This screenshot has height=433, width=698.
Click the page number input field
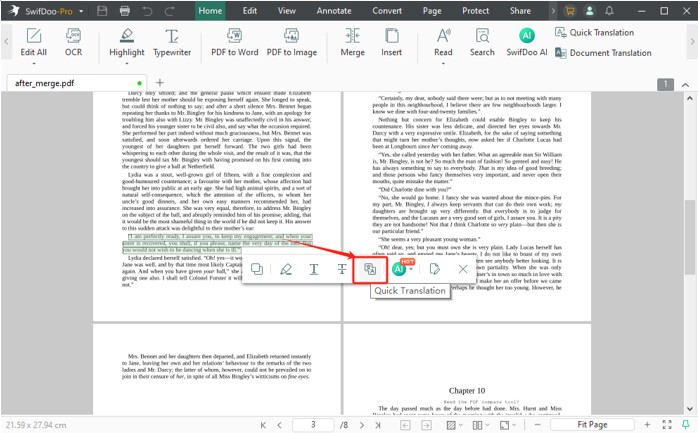point(313,425)
